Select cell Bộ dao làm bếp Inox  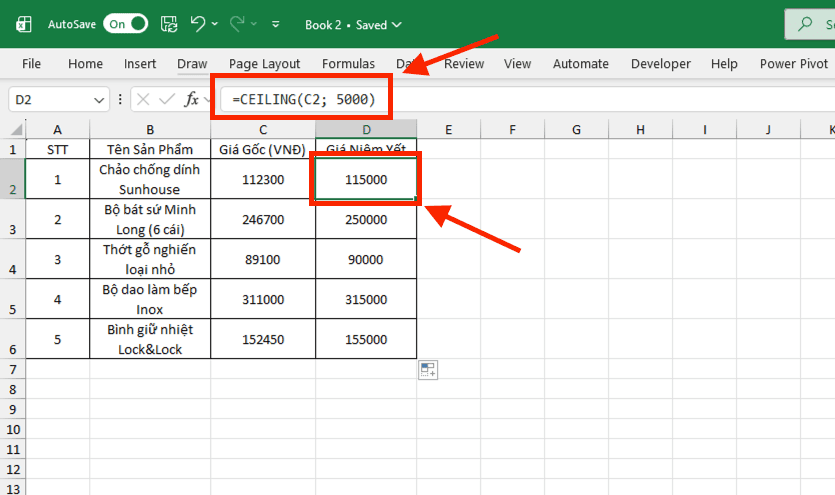(x=150, y=299)
